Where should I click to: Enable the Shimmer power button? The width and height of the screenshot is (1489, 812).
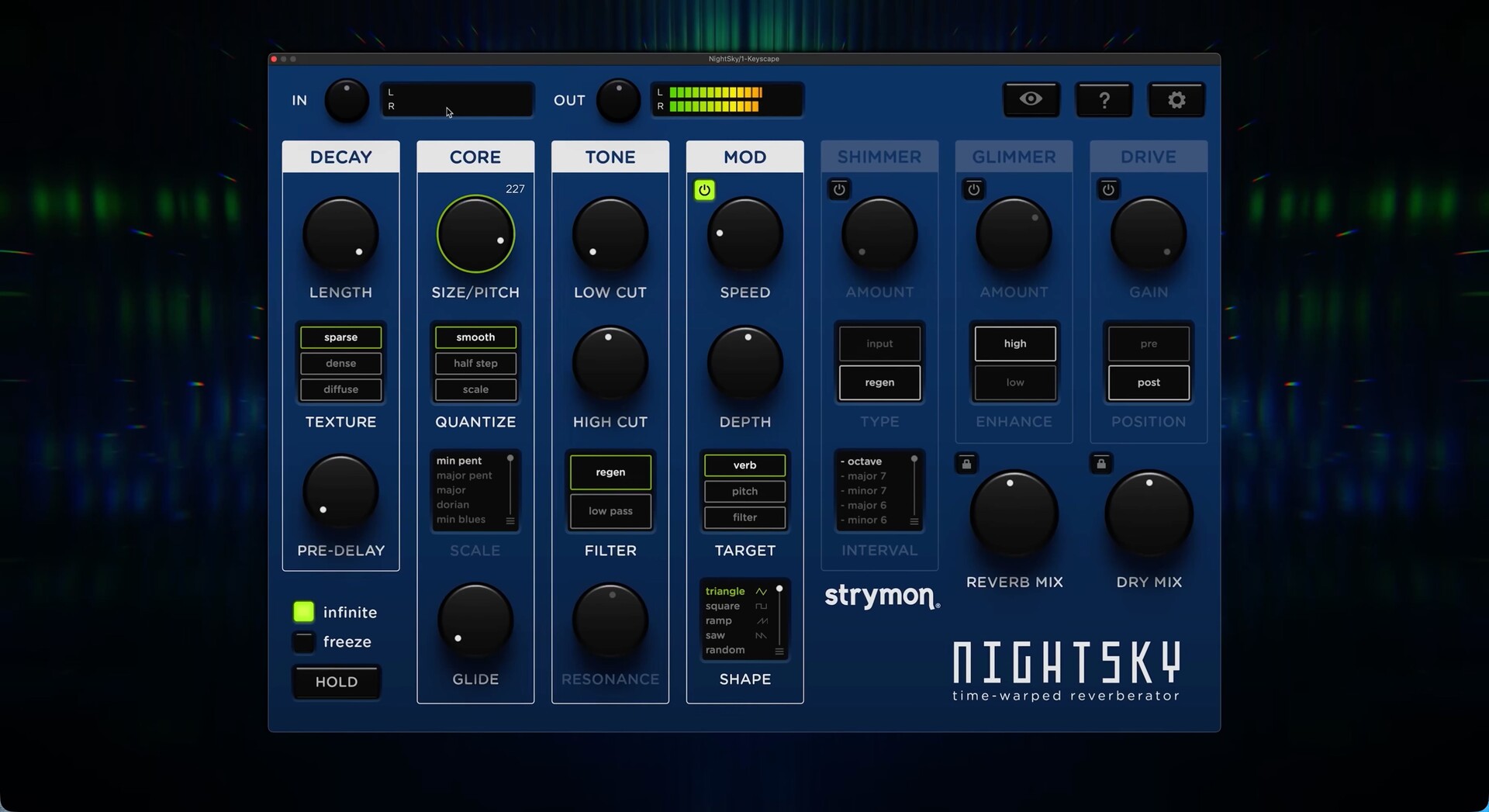coord(839,189)
